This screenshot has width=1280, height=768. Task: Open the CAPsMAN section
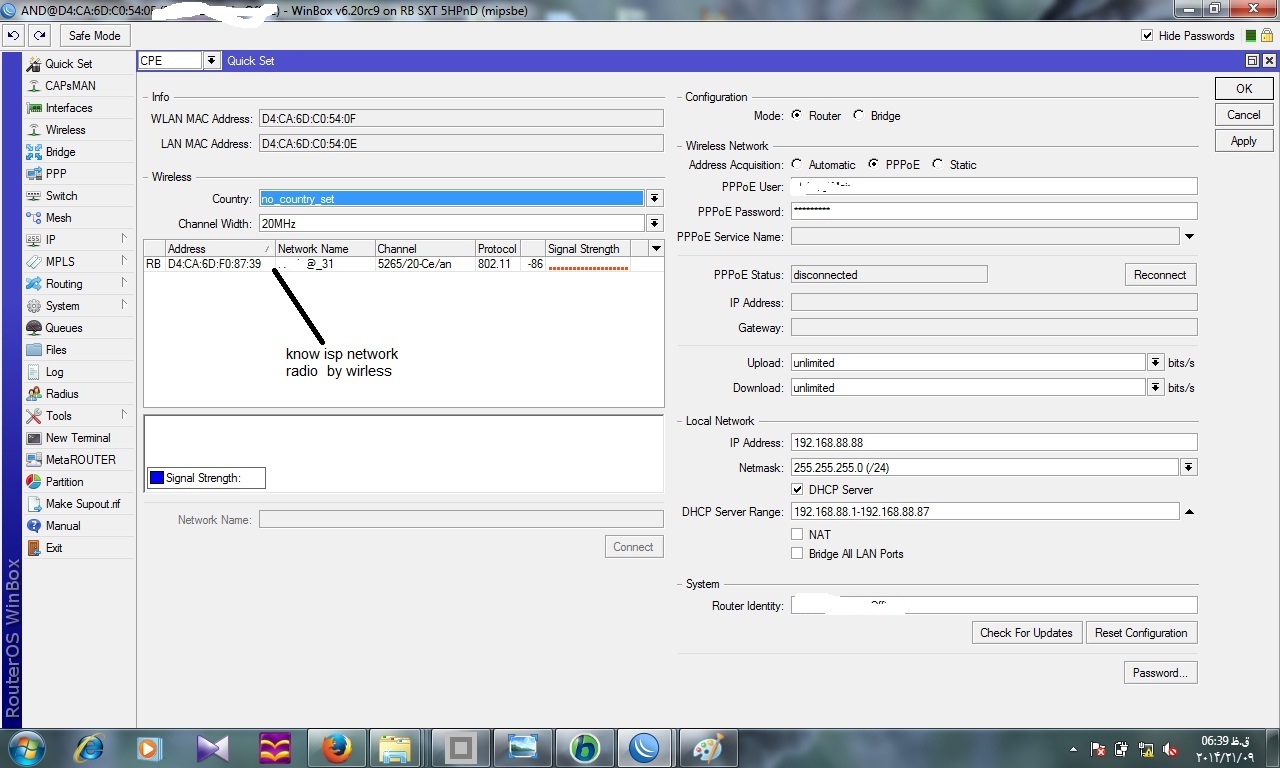pos(70,86)
